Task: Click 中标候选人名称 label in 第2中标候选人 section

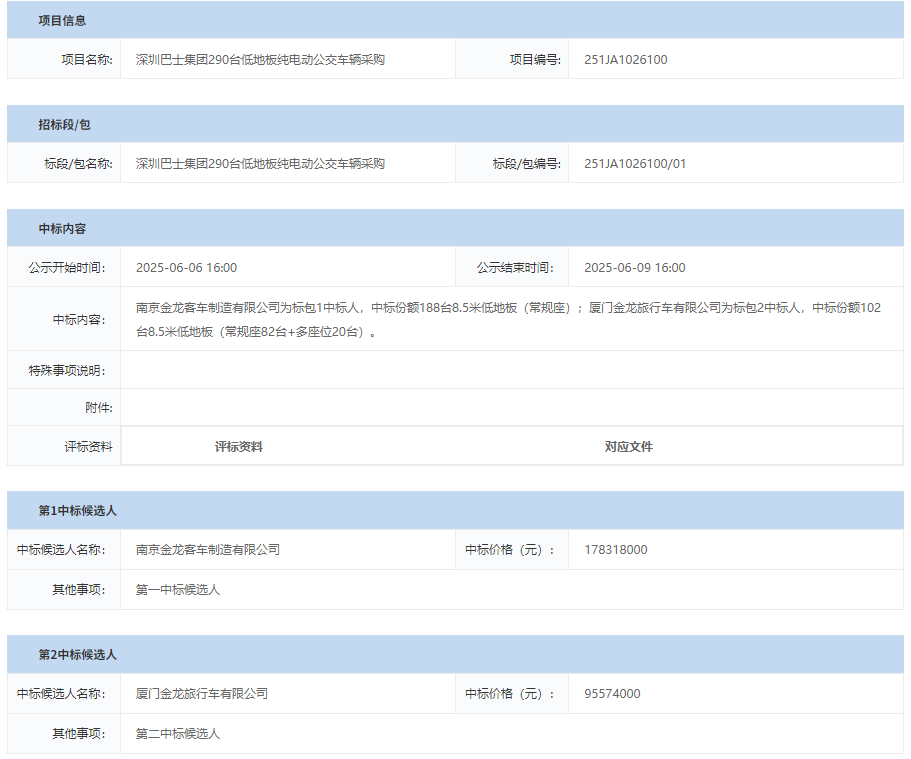Action: point(61,694)
